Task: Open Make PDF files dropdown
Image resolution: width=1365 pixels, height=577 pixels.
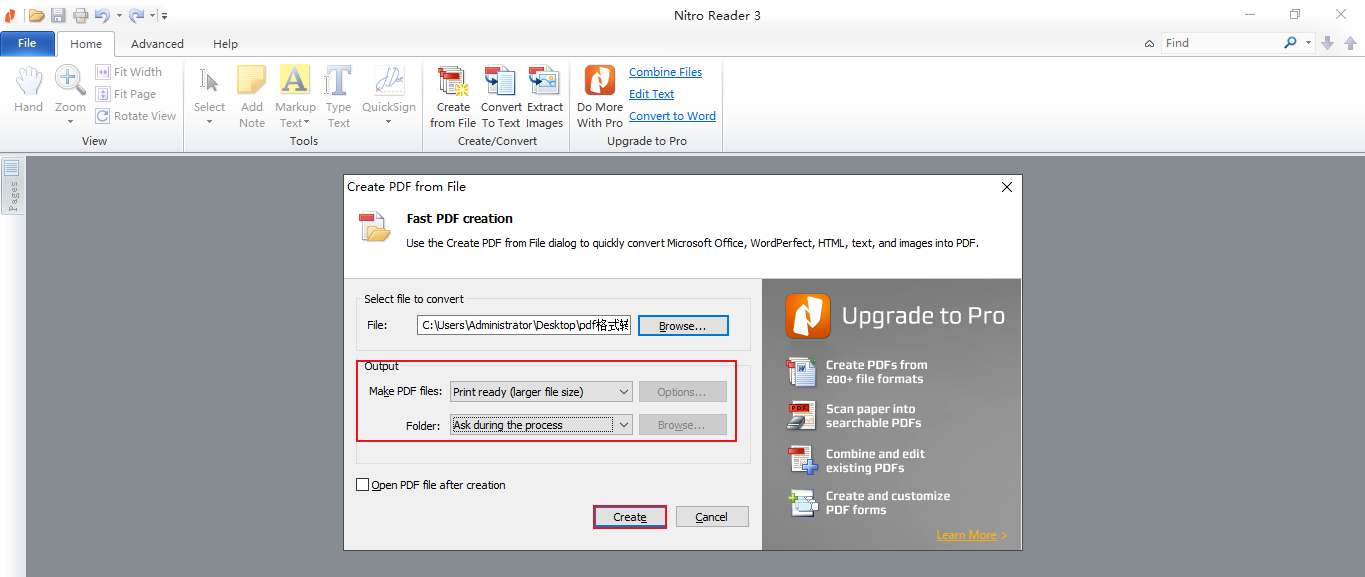Action: click(541, 391)
